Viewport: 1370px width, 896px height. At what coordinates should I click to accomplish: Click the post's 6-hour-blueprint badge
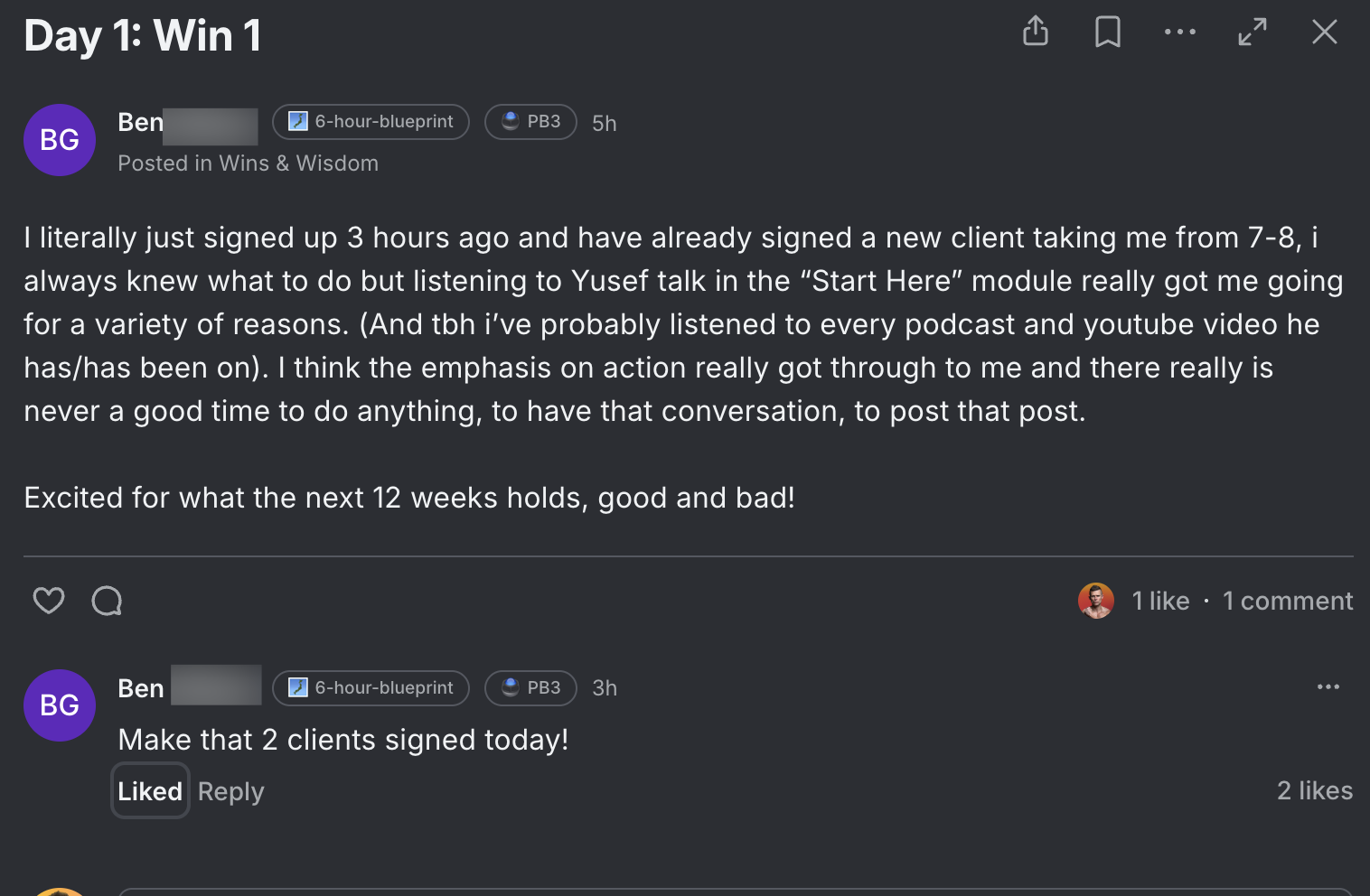tap(371, 122)
